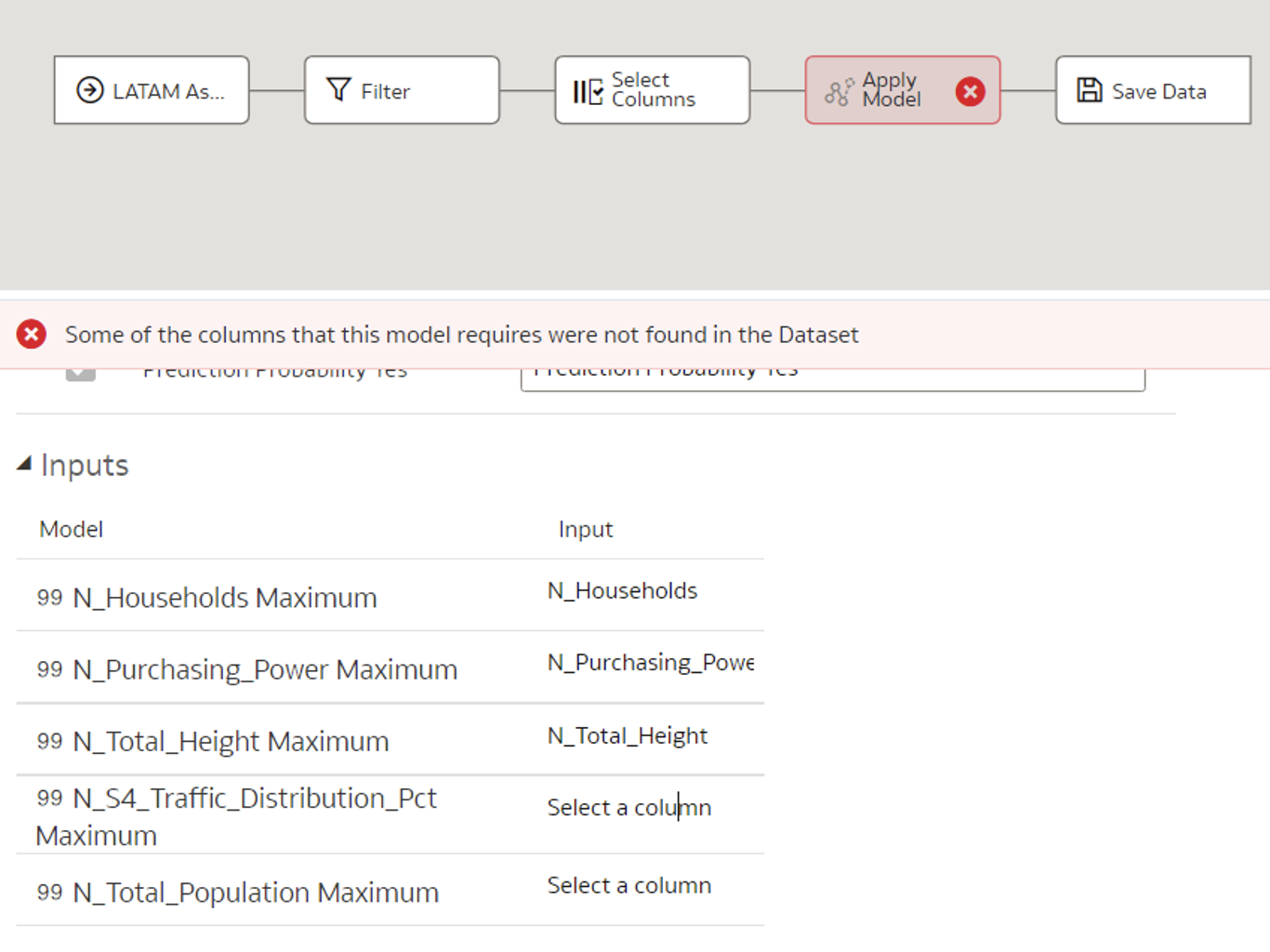Open Select a column for N_S4_Traffic_Distribution_Pct

(629, 807)
